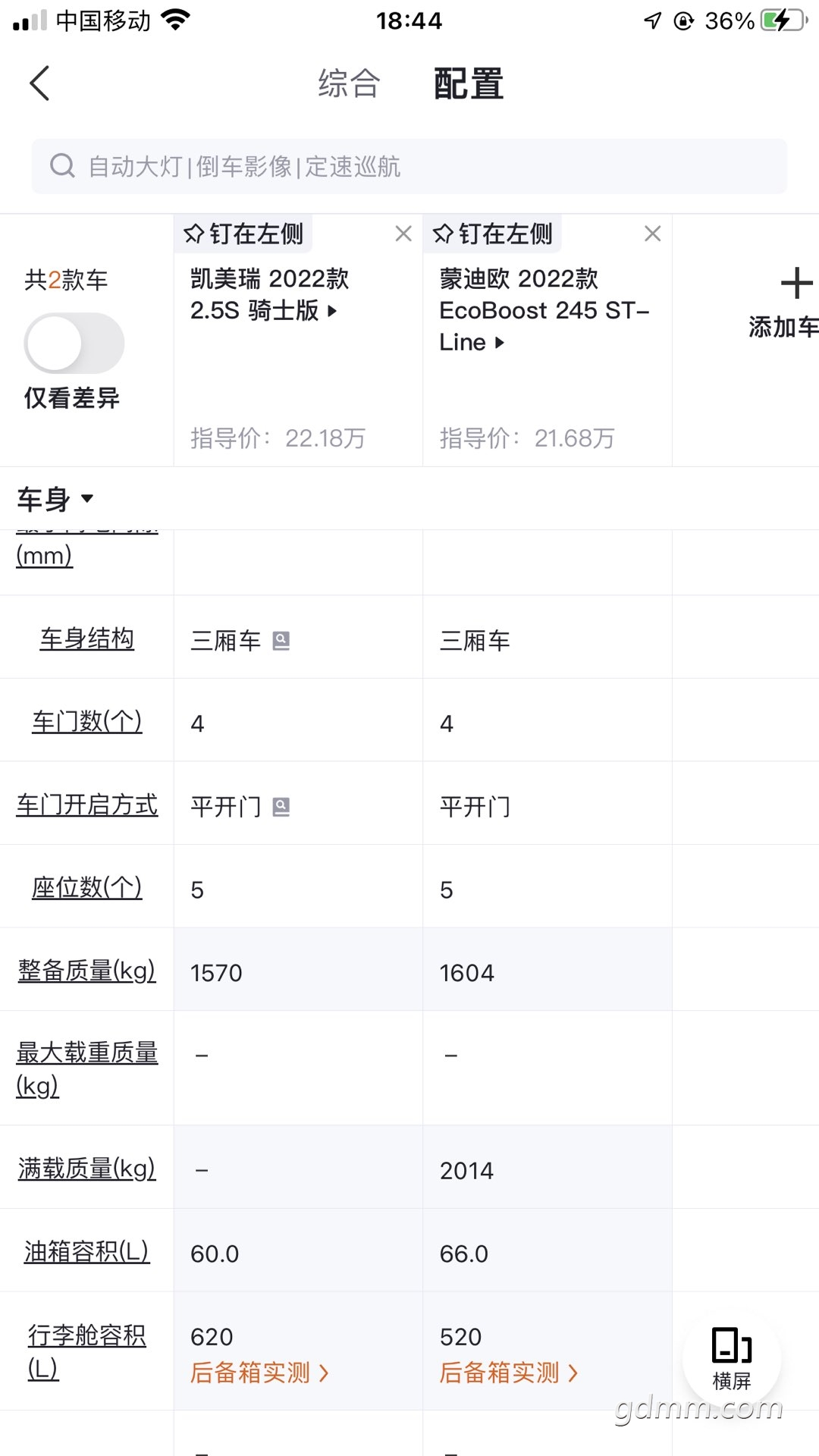Image resolution: width=819 pixels, height=1456 pixels.
Task: Pin 凯美瑞 column to the left
Action: point(243,234)
